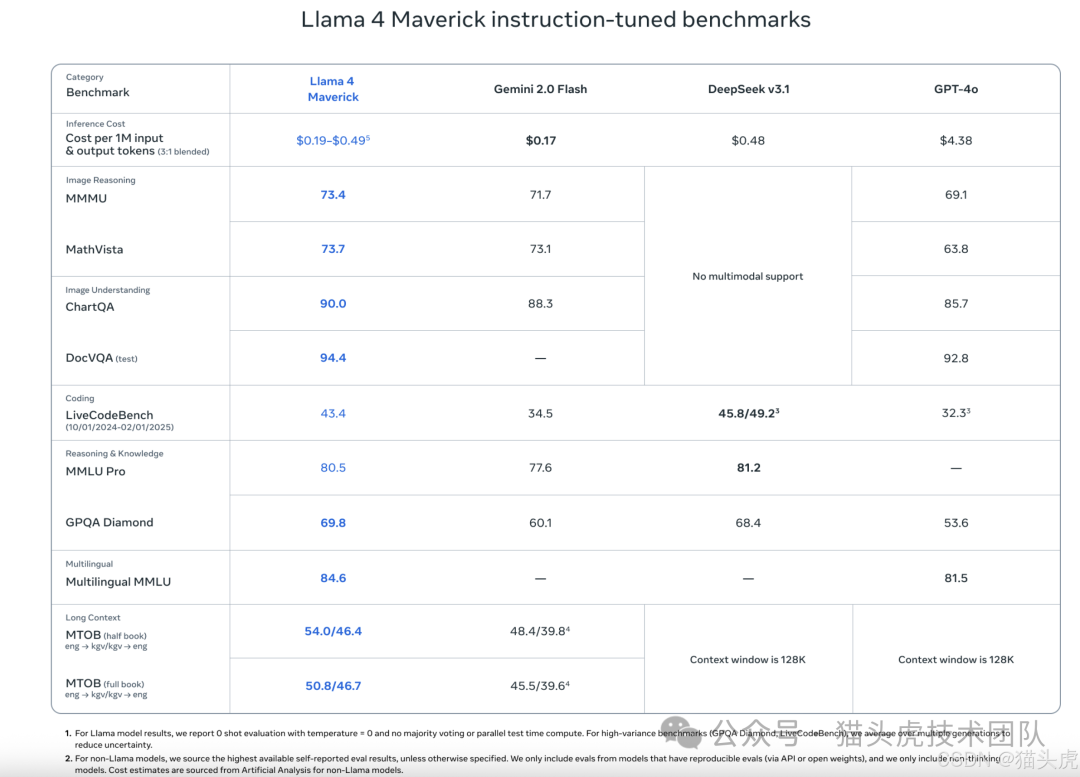Click the 'MTOB (full book)' row label
Image resolution: width=1080 pixels, height=777 pixels.
coord(105,683)
